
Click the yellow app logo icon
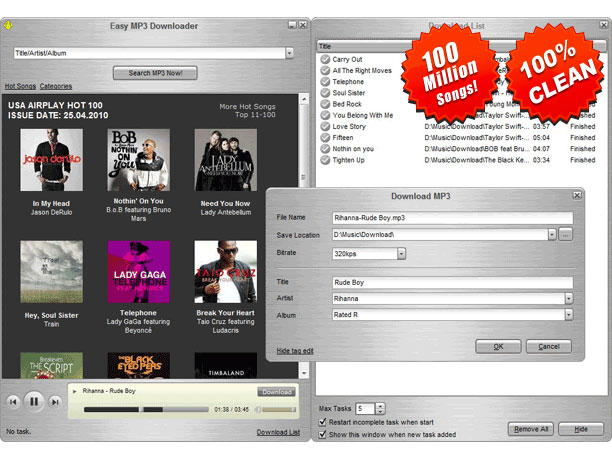8,25
